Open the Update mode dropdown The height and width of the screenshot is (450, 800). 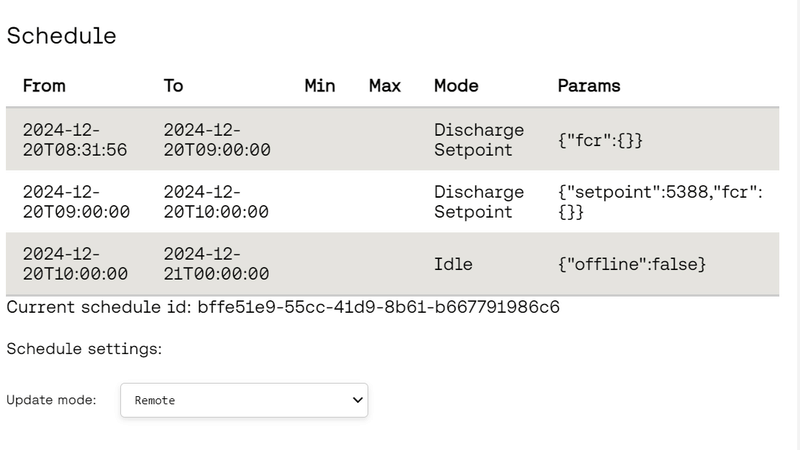[x=243, y=400]
